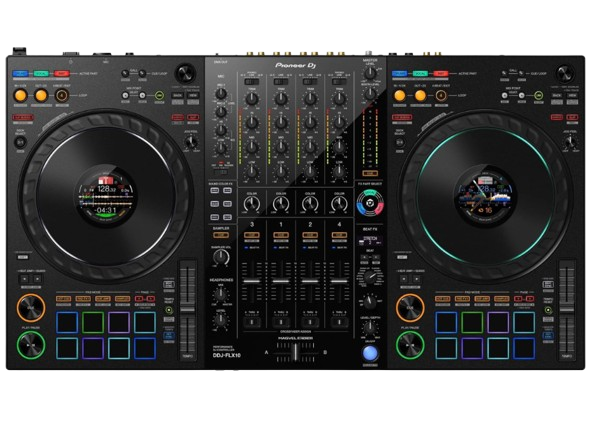Tap the first blue performance pad on right deck
Screen dimensions: 593x421
446,322
